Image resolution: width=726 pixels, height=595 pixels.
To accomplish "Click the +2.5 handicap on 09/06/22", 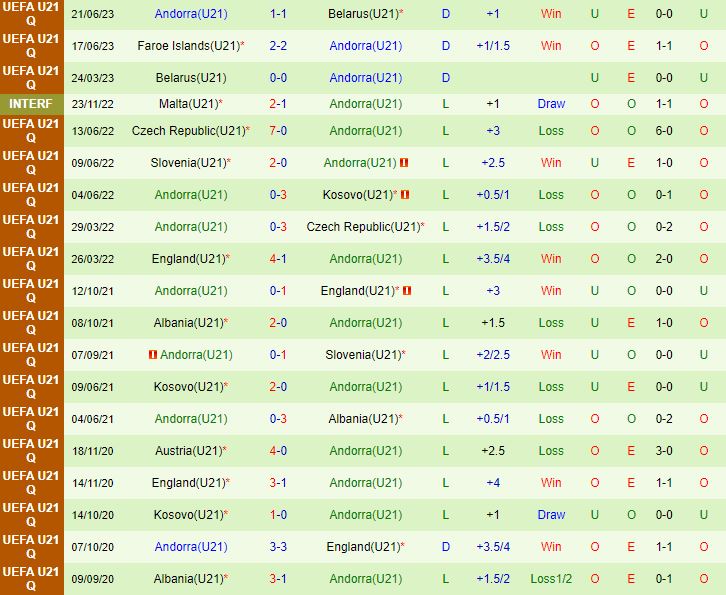I will pos(493,163).
